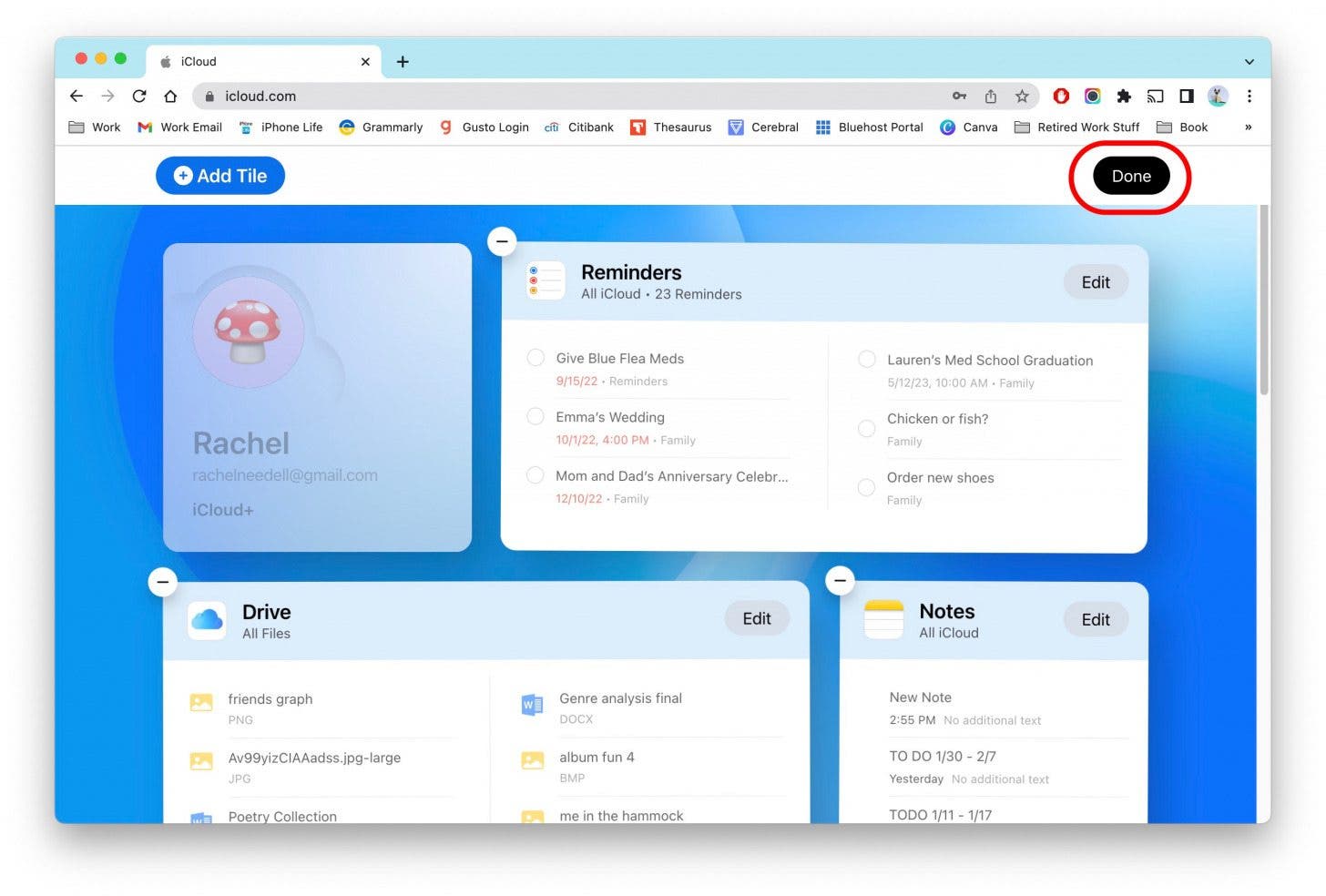1326x896 pixels.
Task: Mark Give Blue Flea Meds reminder complete
Action: (x=535, y=358)
